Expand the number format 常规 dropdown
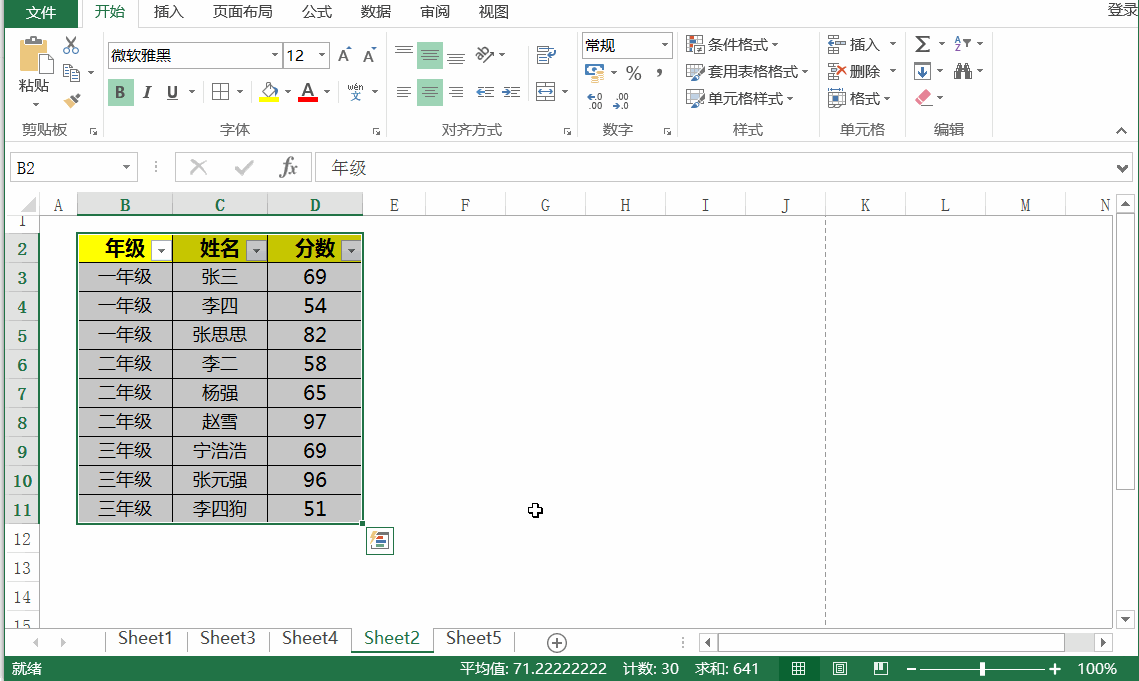Image resolution: width=1139 pixels, height=681 pixels. coord(665,45)
